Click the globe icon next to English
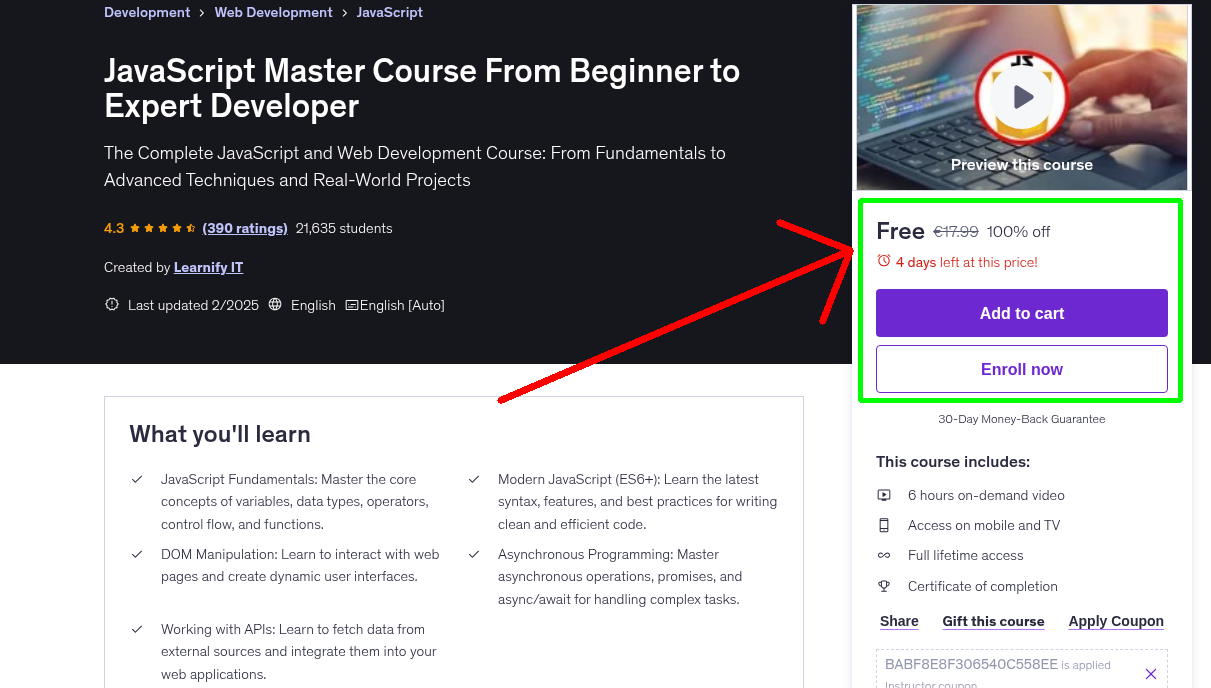Image resolution: width=1211 pixels, height=688 pixels. [x=276, y=305]
